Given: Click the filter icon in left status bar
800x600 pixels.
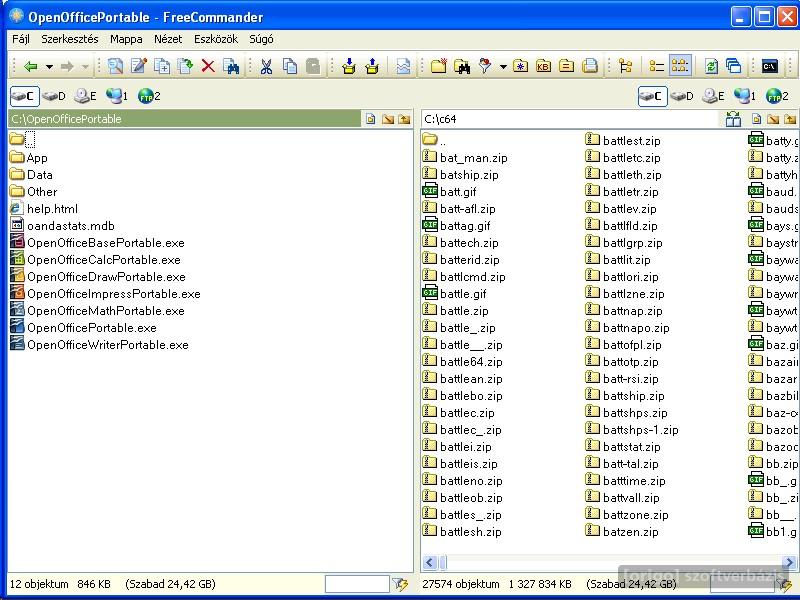Looking at the screenshot, I should [x=401, y=584].
